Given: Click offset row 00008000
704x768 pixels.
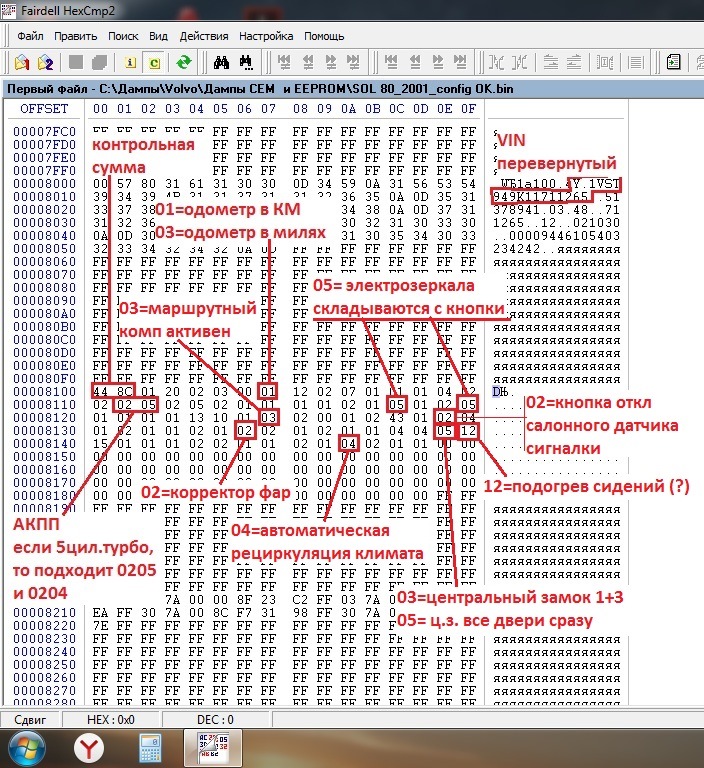Looking at the screenshot, I should pyautogui.click(x=45, y=184).
